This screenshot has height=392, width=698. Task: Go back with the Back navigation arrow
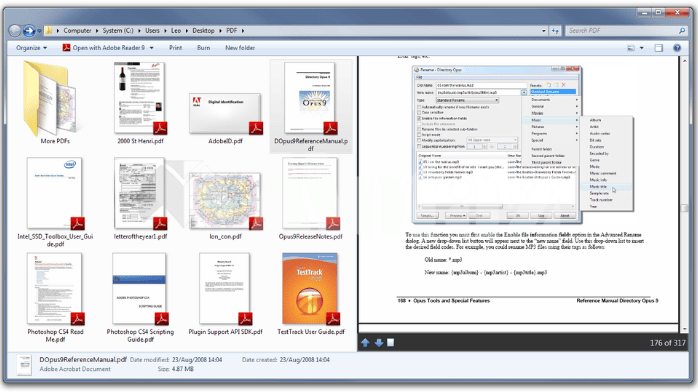tap(15, 30)
